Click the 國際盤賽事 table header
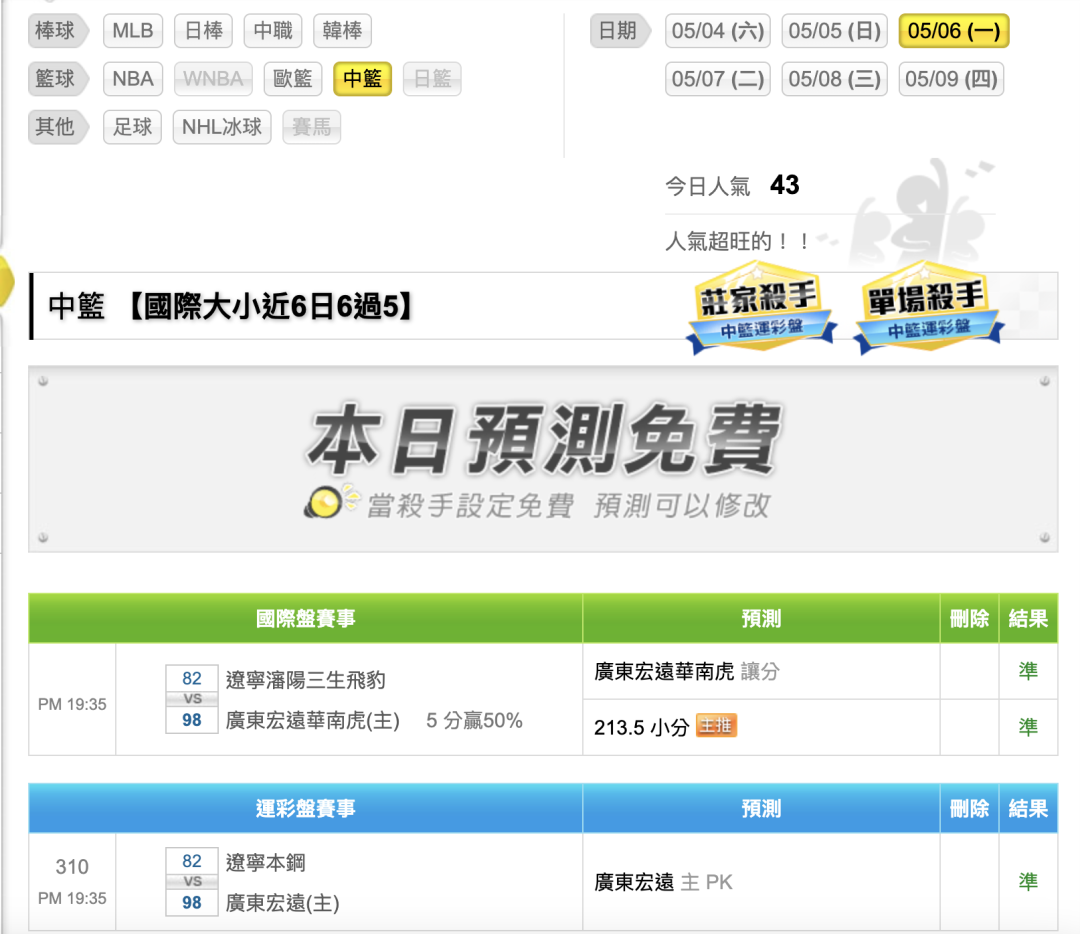Viewport: 1080px width, 934px height. point(306,619)
